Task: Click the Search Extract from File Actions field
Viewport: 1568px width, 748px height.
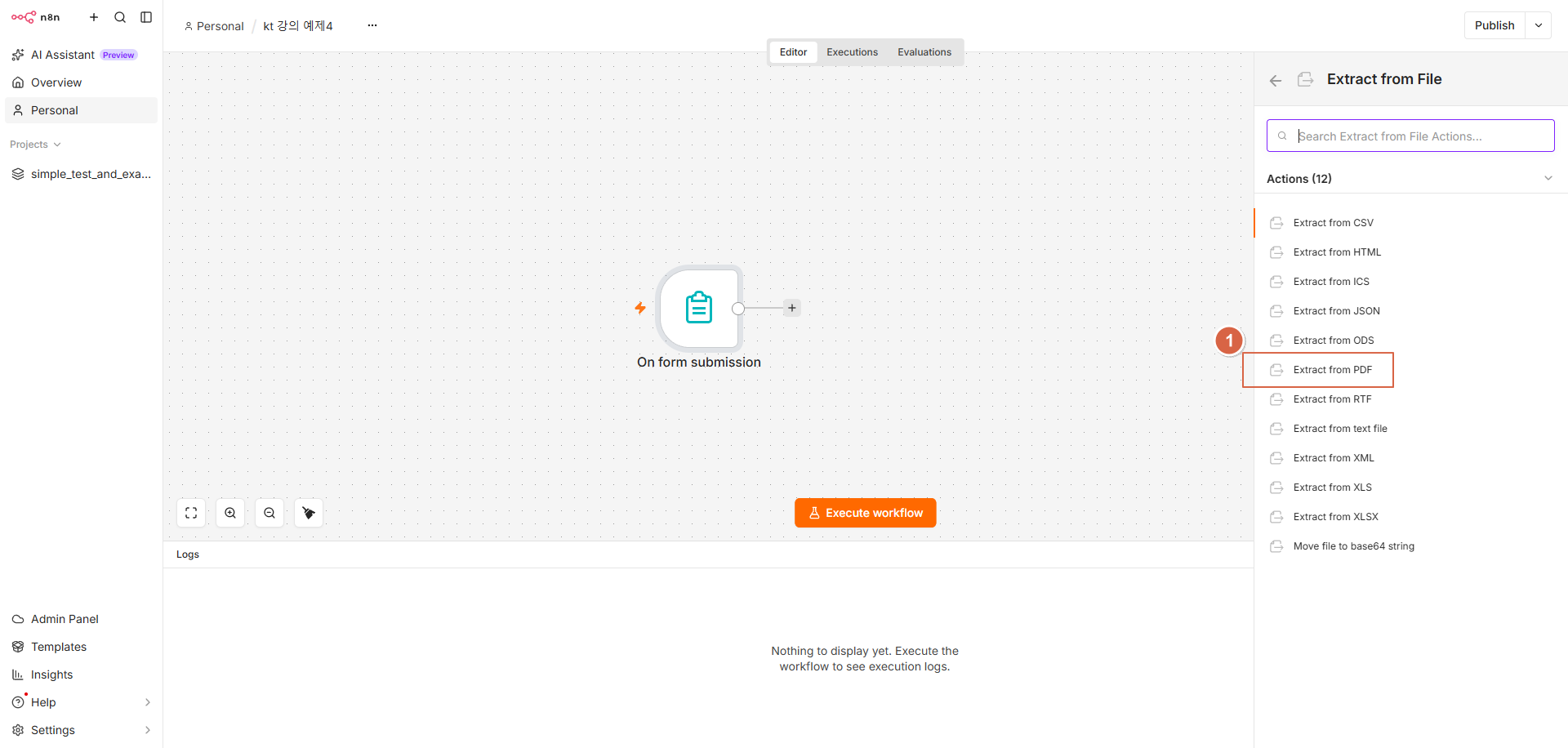Action: 1410,136
